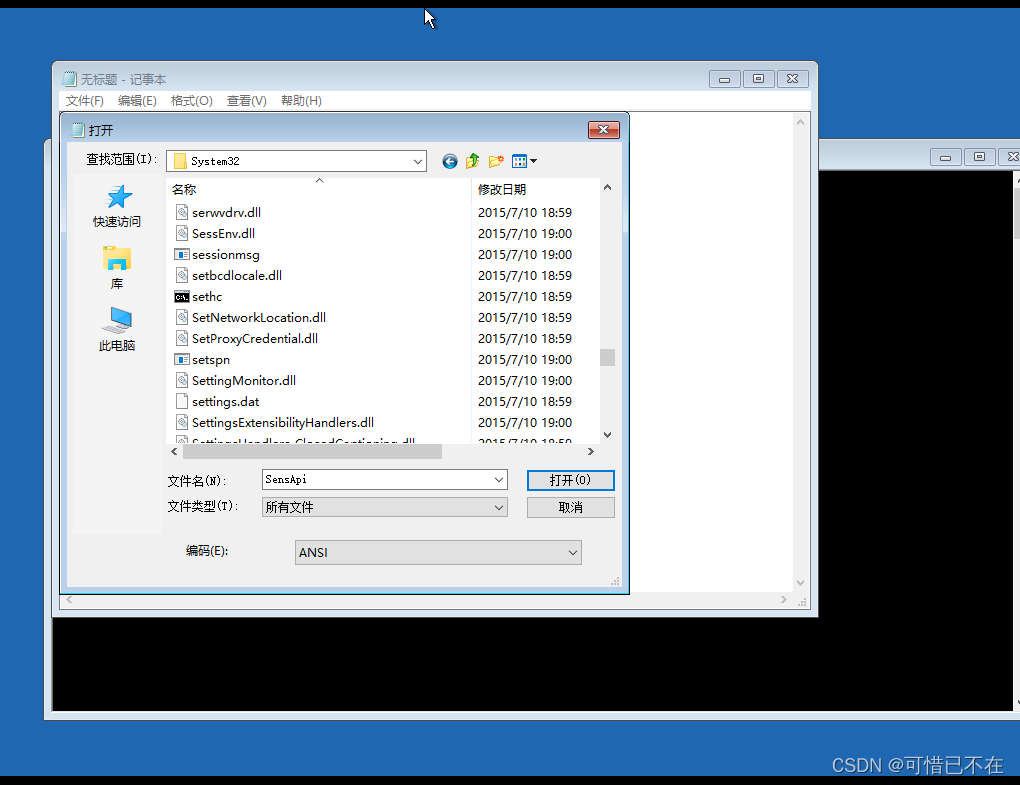Maximize the background console window
The image size is (1020, 785).
pyautogui.click(x=980, y=157)
